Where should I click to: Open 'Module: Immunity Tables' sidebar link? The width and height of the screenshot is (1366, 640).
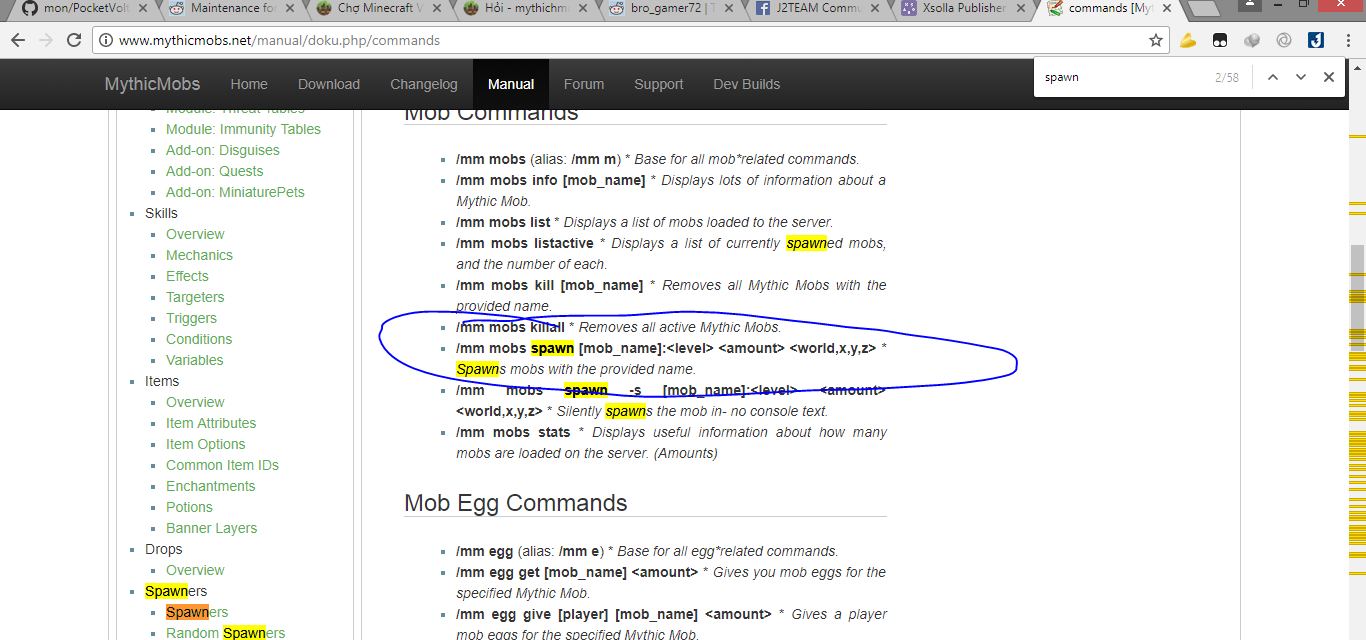[x=243, y=129]
